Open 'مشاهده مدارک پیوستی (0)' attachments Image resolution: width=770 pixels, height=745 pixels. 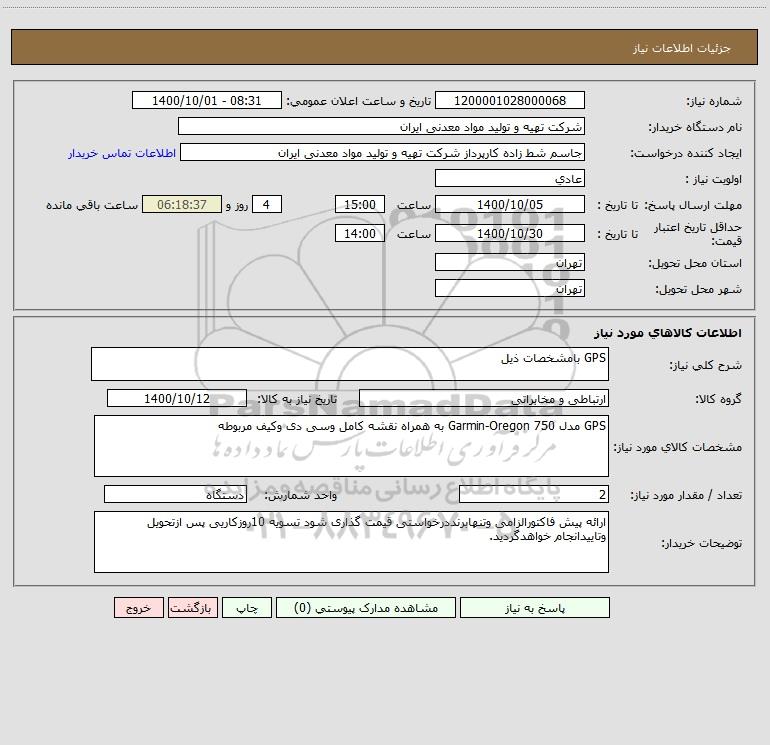[x=366, y=607]
